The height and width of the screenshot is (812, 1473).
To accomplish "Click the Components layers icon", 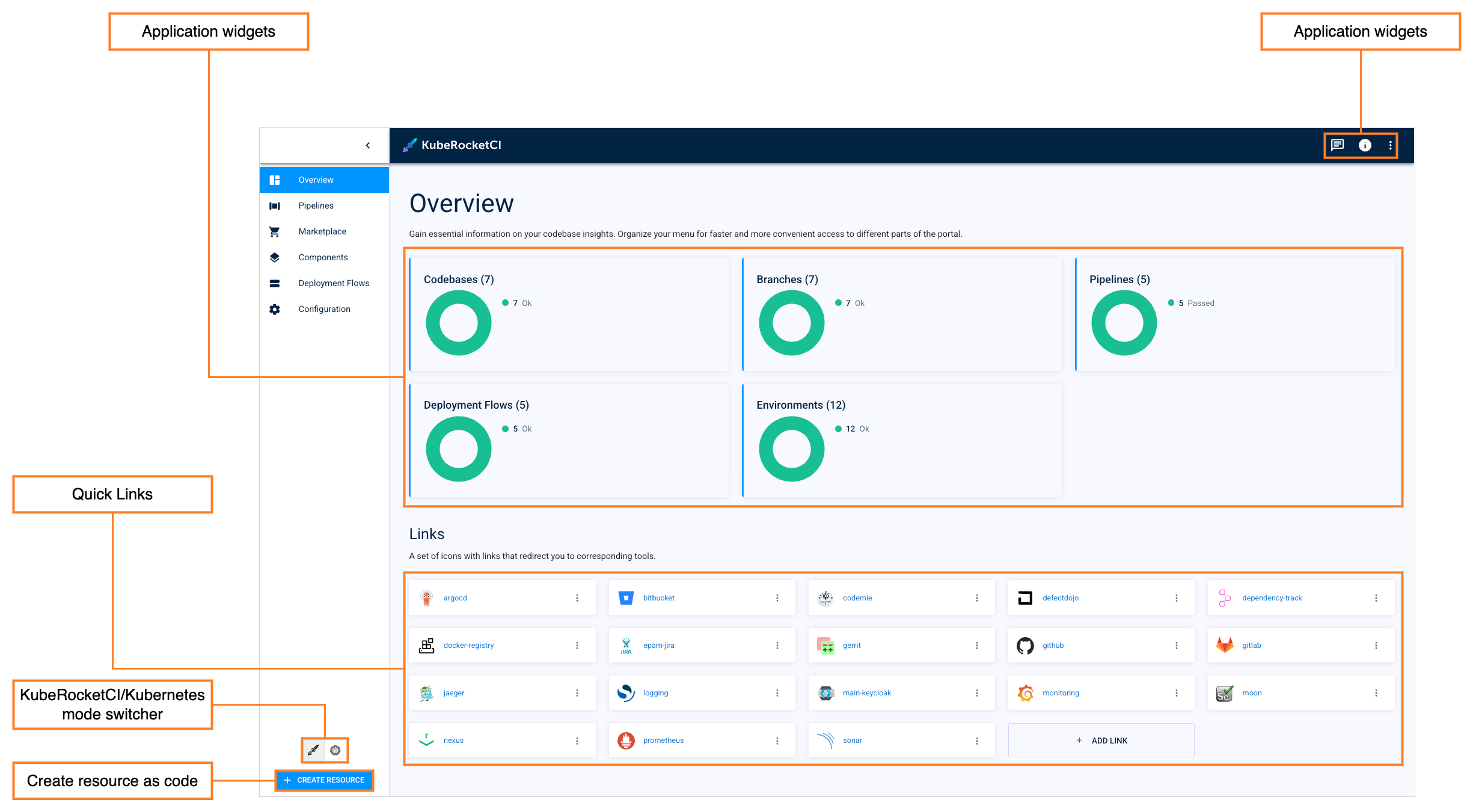I will click(275, 257).
